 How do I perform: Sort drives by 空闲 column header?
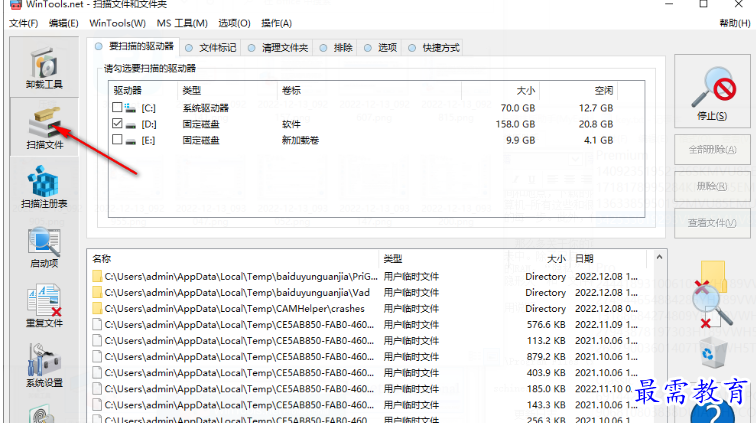[x=579, y=90]
